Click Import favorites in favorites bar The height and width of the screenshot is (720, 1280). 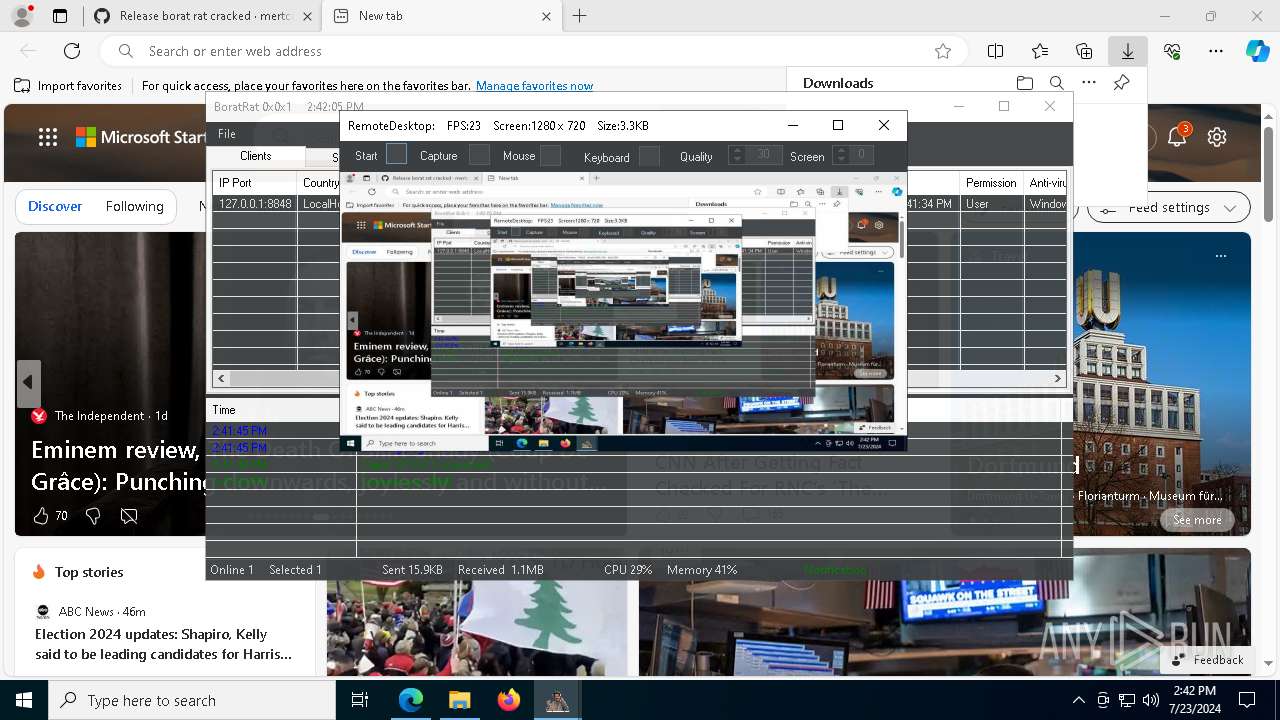68,86
